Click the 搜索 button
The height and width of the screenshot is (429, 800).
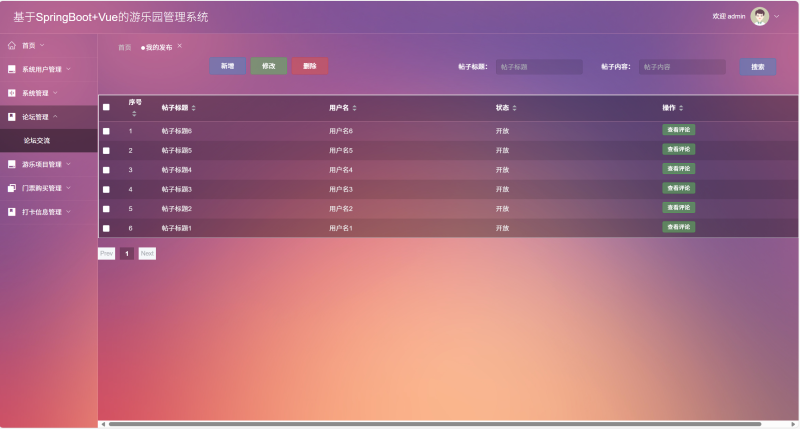click(x=758, y=67)
